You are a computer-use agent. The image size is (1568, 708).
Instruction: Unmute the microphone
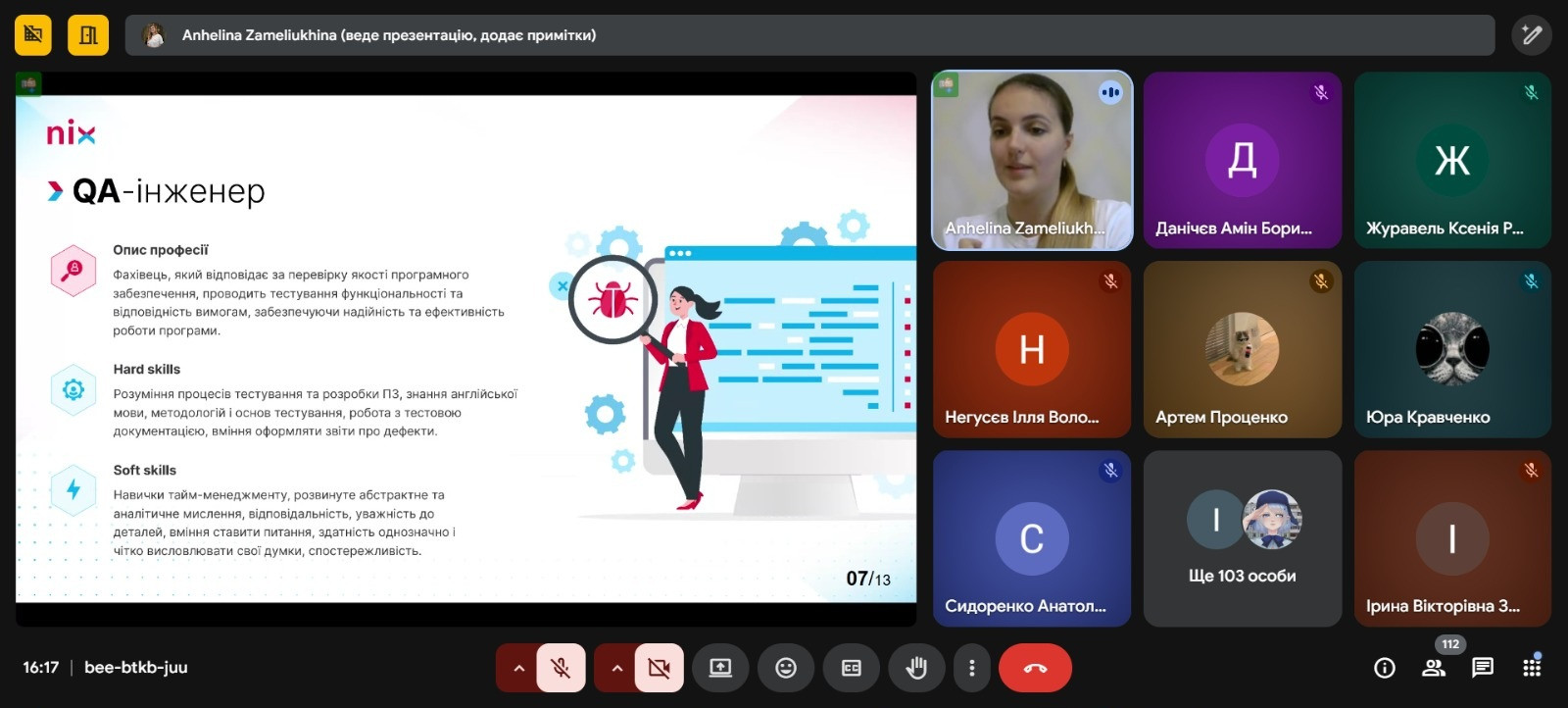(x=561, y=668)
